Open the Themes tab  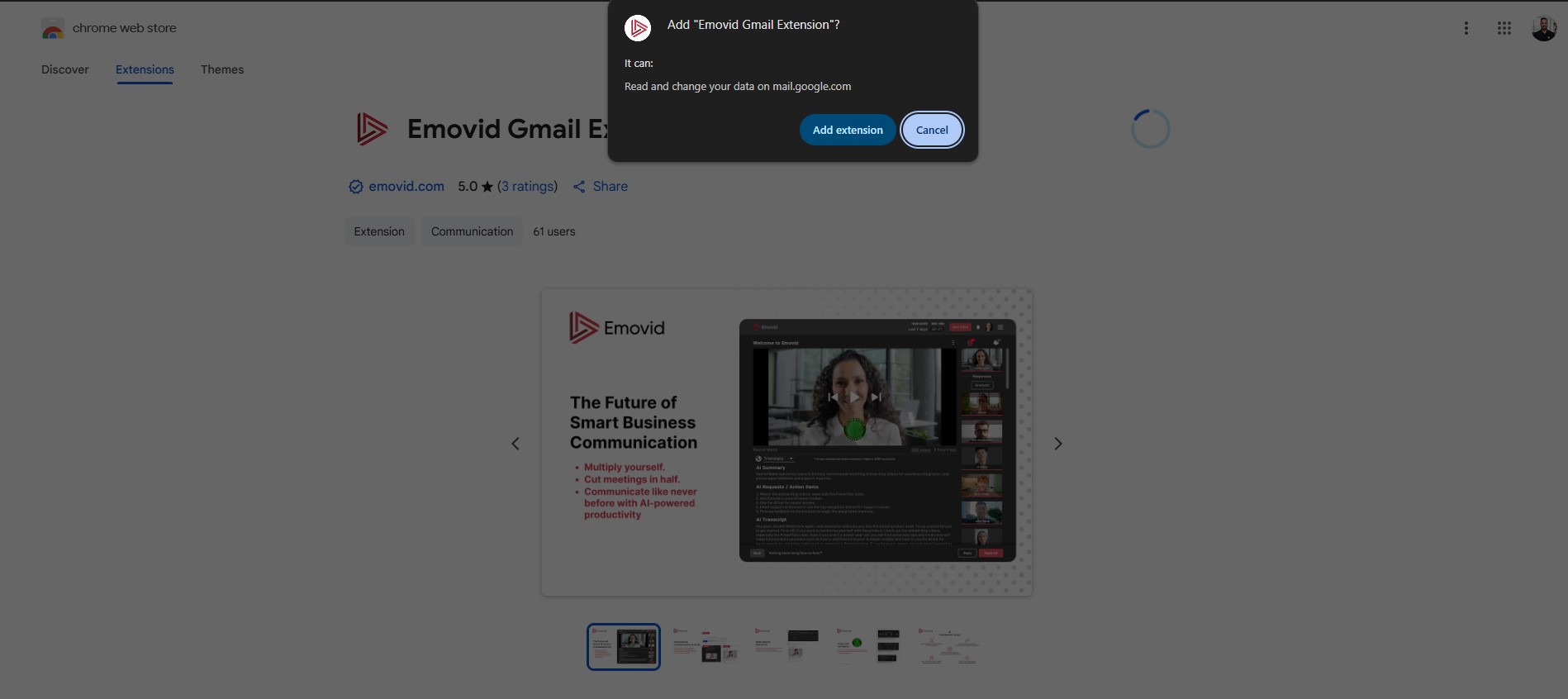click(222, 69)
